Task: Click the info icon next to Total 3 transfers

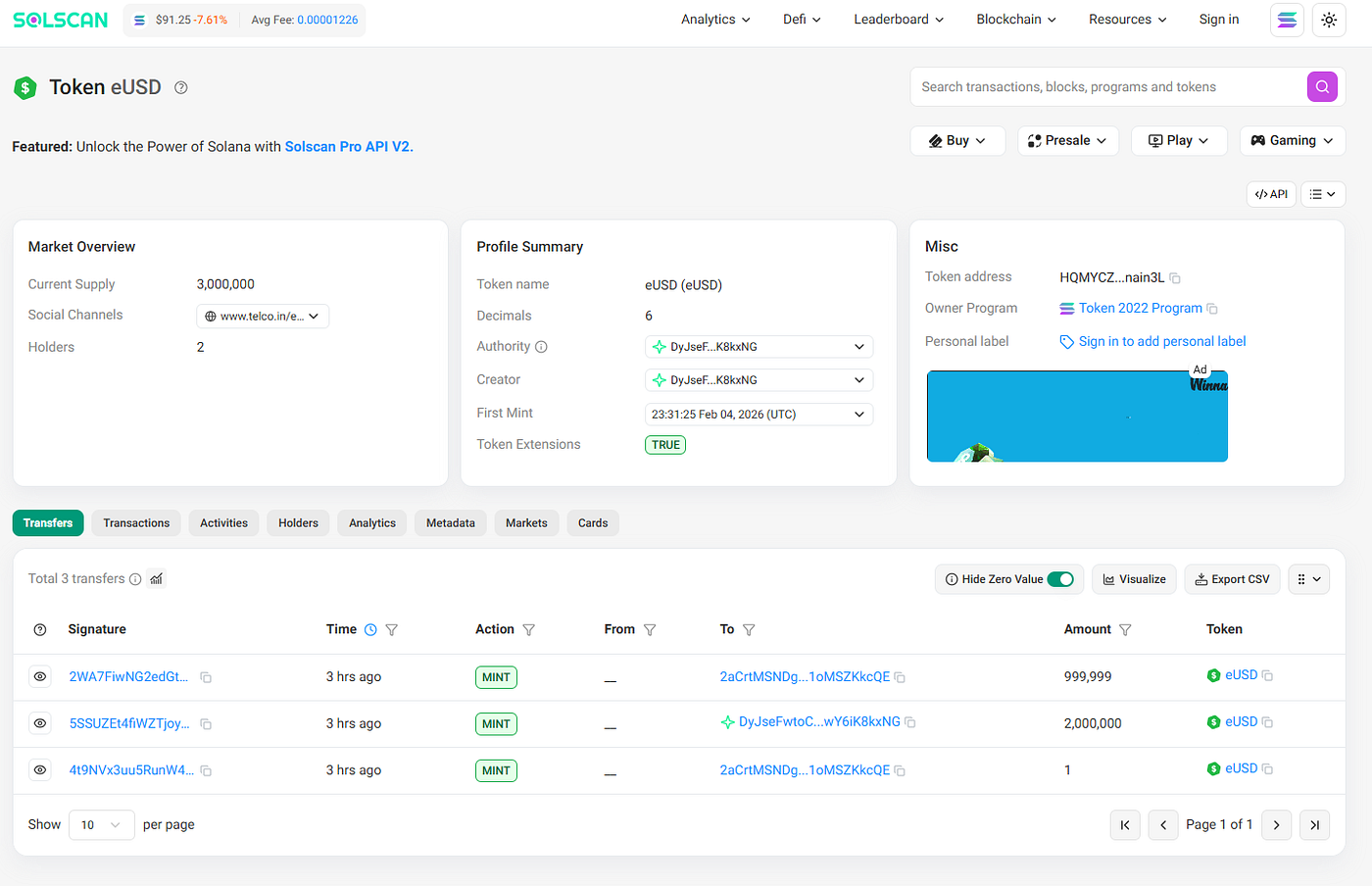Action: point(135,579)
